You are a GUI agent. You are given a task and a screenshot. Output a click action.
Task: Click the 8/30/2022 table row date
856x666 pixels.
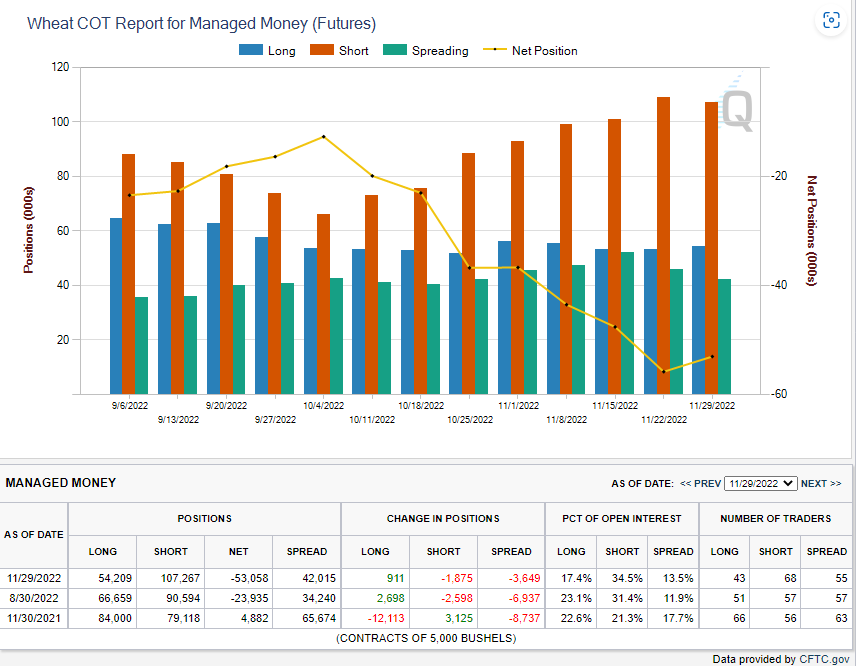[x=34, y=598]
